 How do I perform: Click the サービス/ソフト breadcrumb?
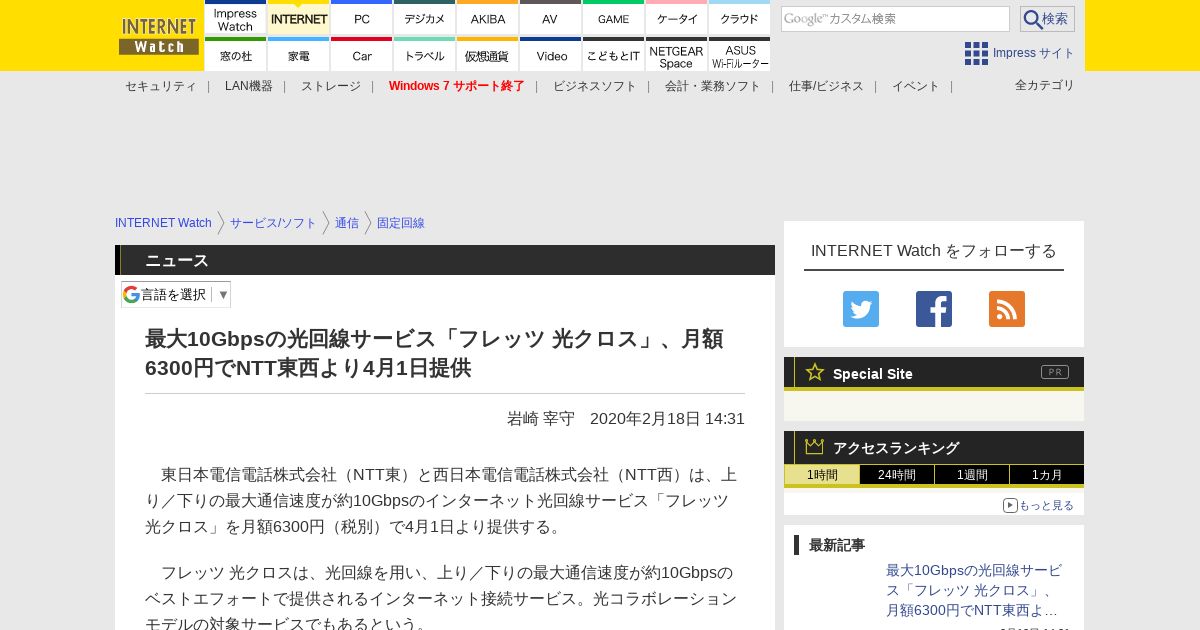point(273,223)
